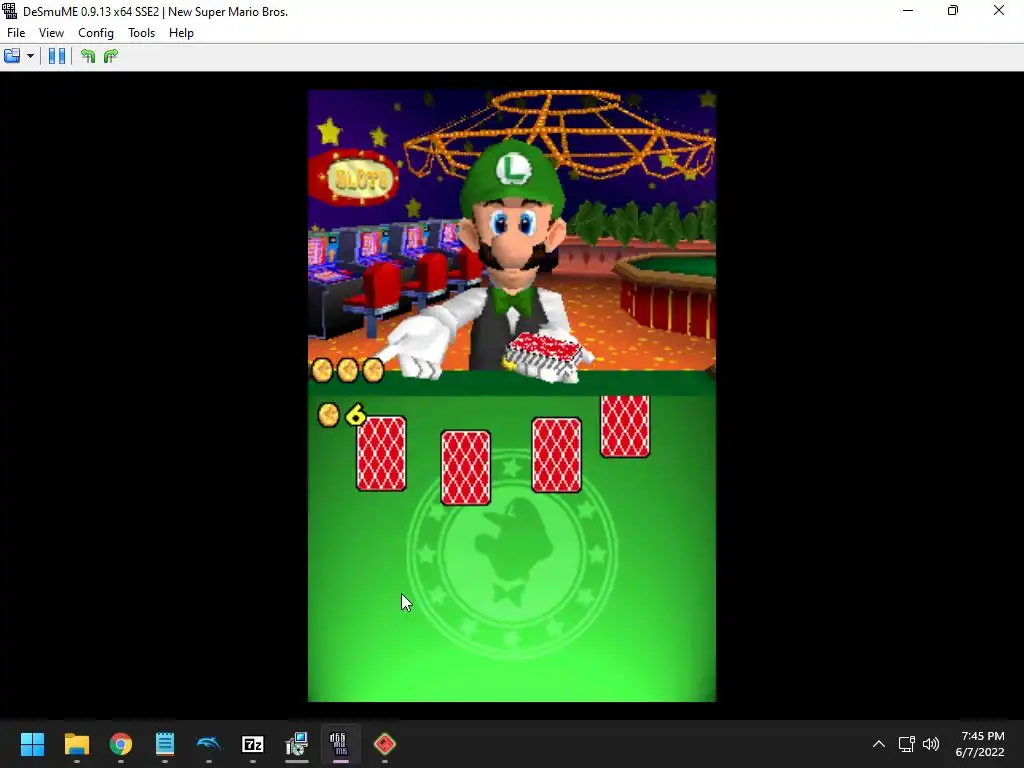The width and height of the screenshot is (1024, 768).
Task: Maximize the DeSmuME window
Action: coord(953,11)
